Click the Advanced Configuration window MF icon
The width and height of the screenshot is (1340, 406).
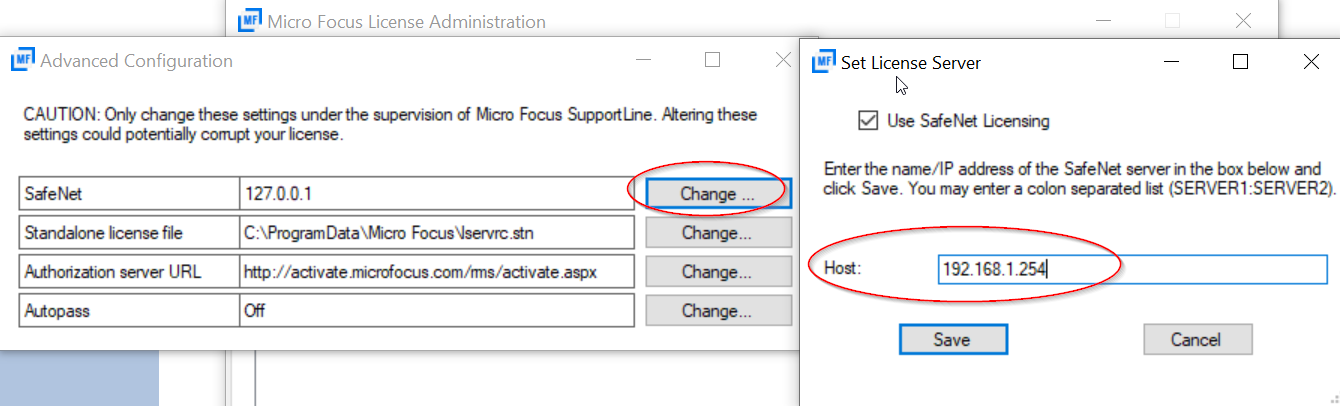pyautogui.click(x=23, y=61)
